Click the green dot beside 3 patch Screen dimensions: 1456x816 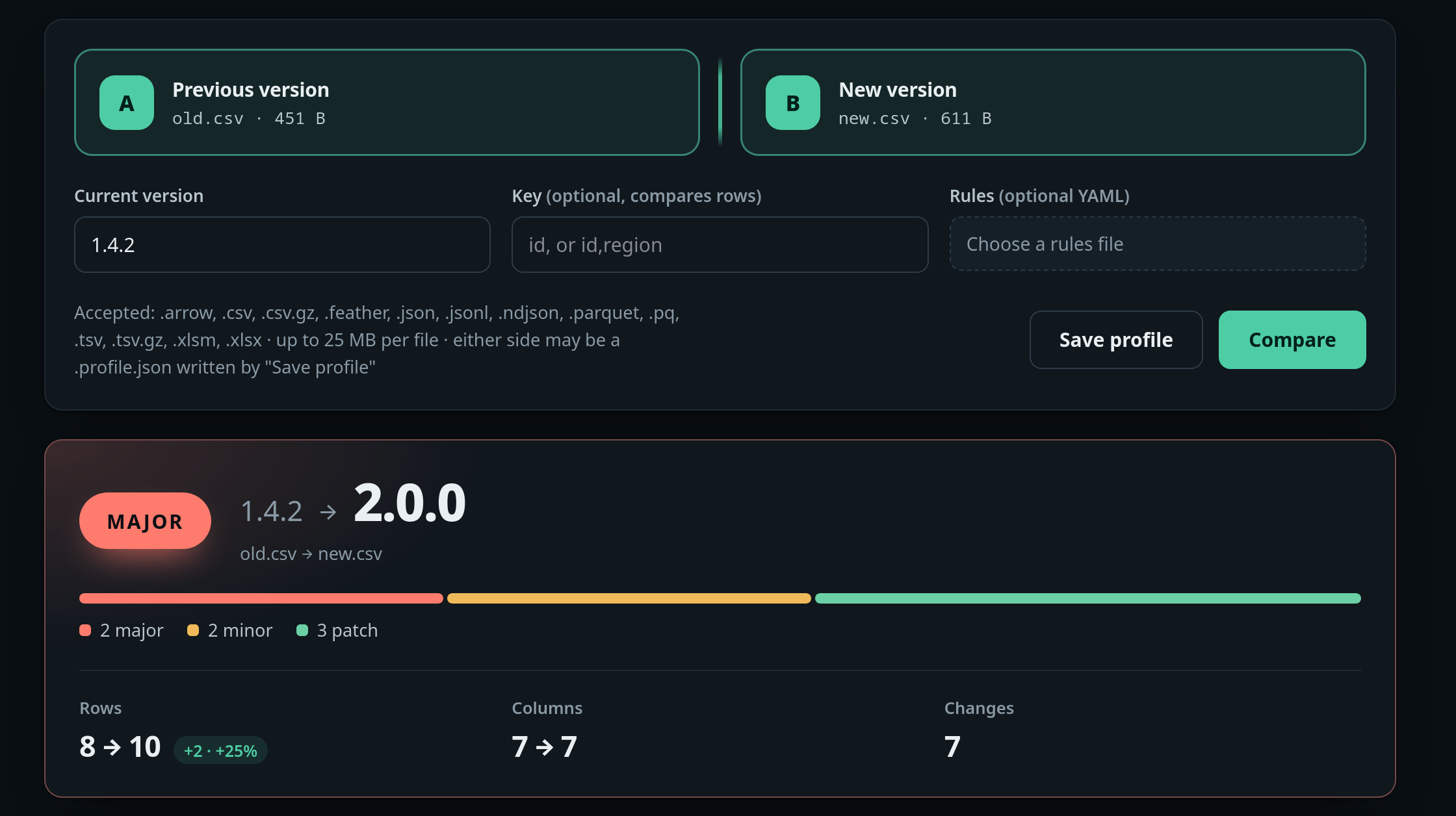(302, 630)
